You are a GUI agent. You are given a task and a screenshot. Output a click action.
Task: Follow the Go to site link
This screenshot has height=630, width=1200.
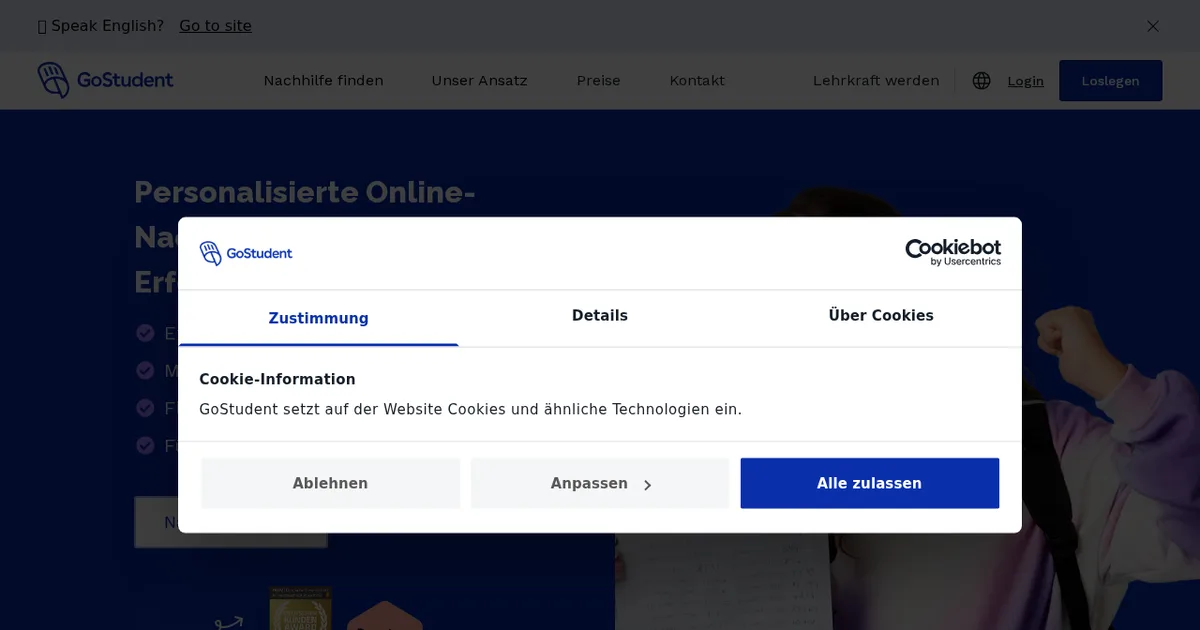pos(216,26)
